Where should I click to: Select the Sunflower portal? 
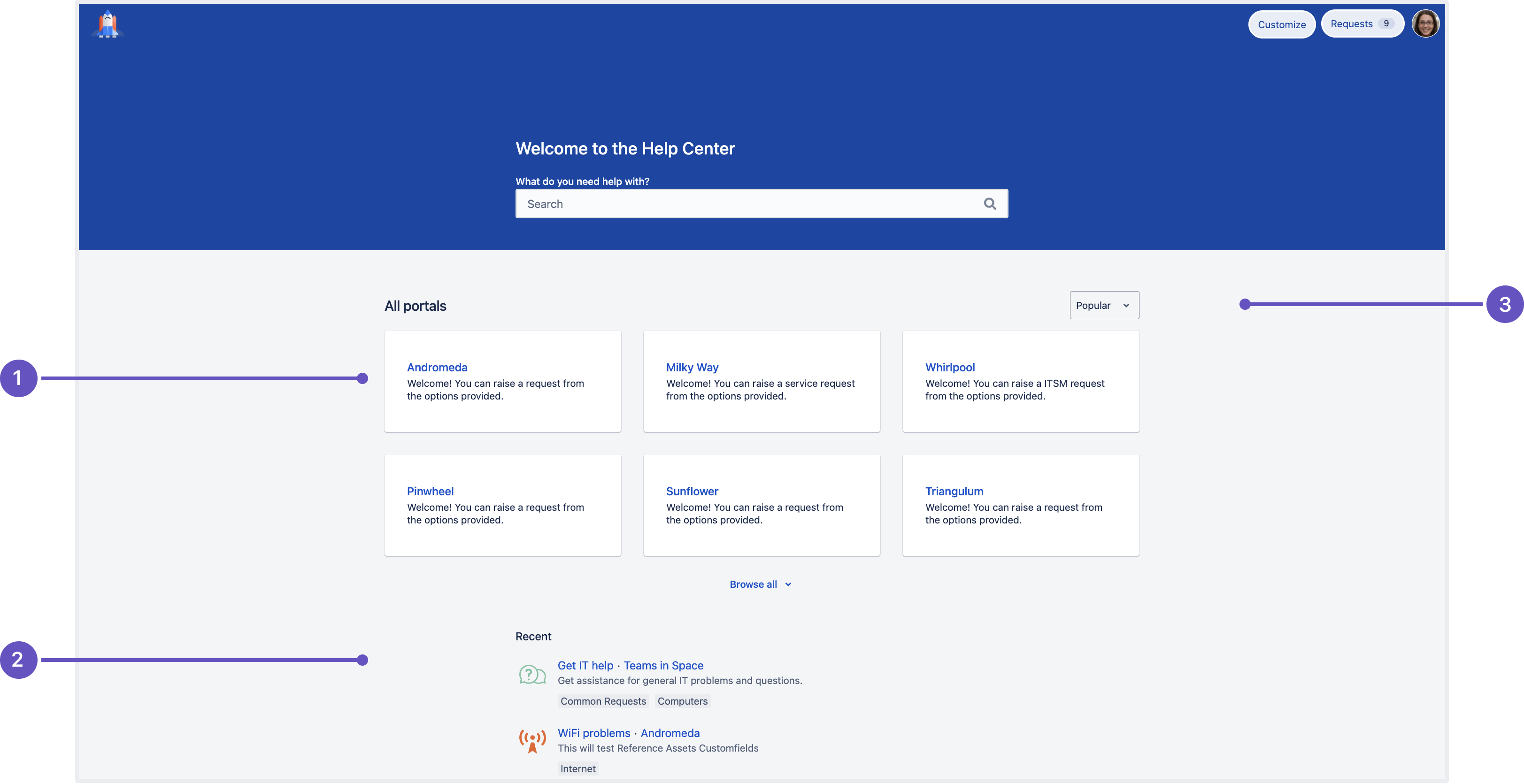pos(693,490)
